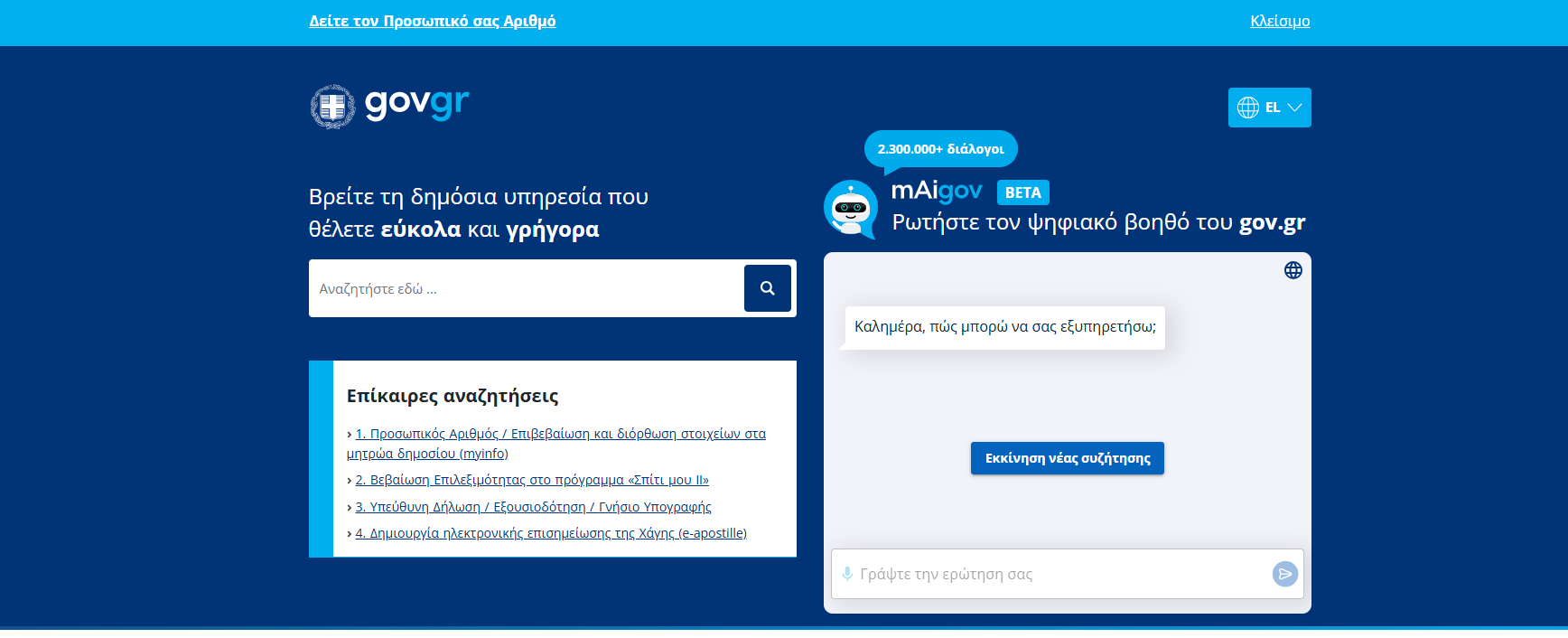Click the magnifier search button

(768, 288)
